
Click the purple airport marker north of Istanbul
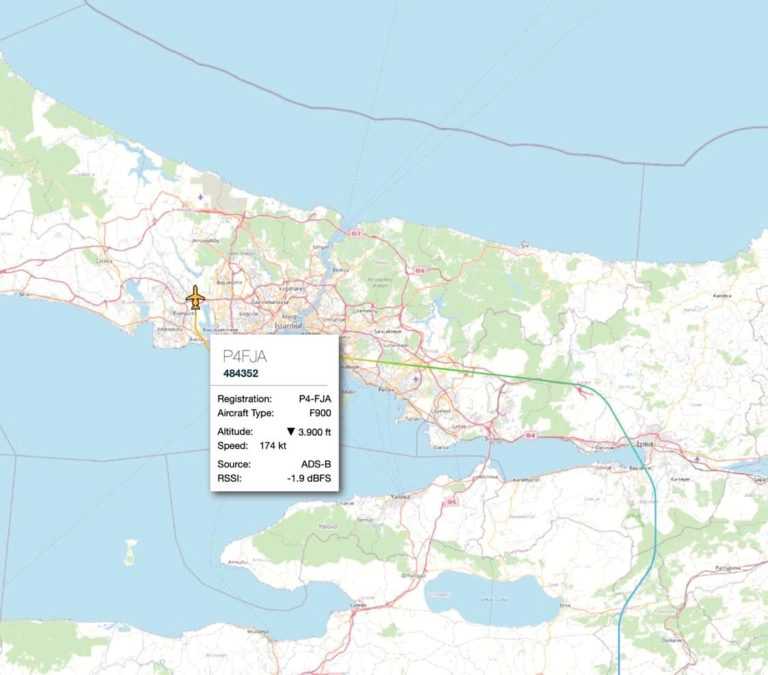[x=200, y=197]
